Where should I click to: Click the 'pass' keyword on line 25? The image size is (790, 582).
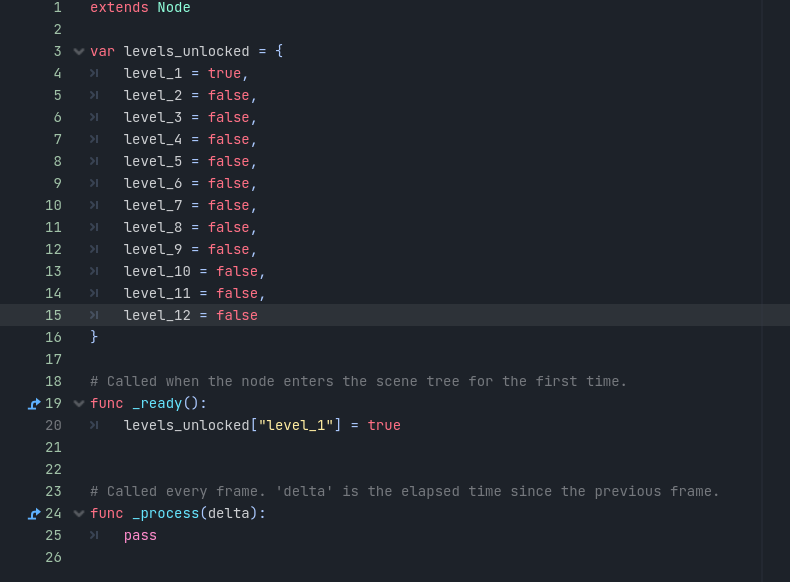[x=140, y=536]
